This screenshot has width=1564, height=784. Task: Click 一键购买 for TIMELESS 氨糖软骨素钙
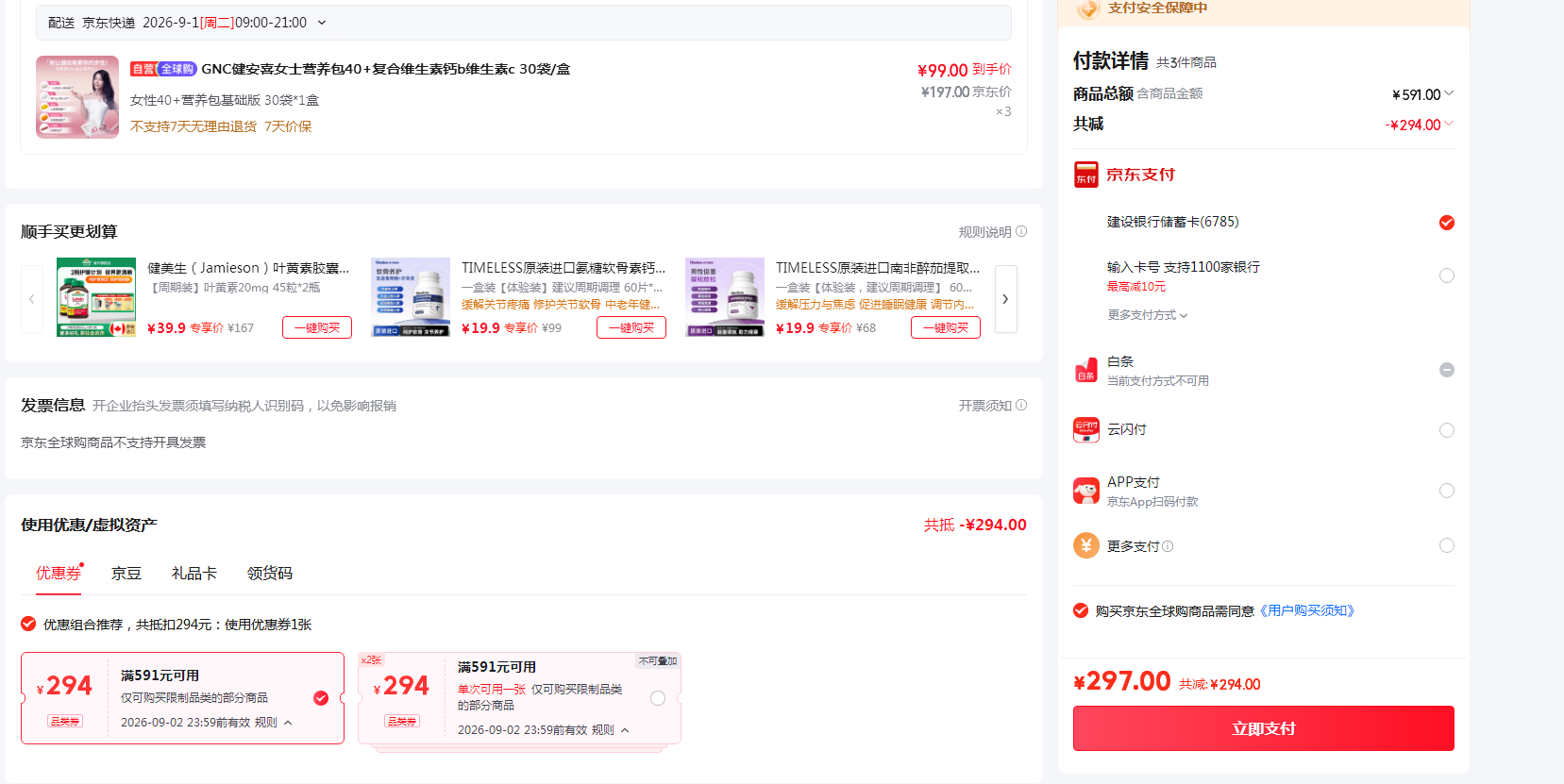(x=631, y=327)
